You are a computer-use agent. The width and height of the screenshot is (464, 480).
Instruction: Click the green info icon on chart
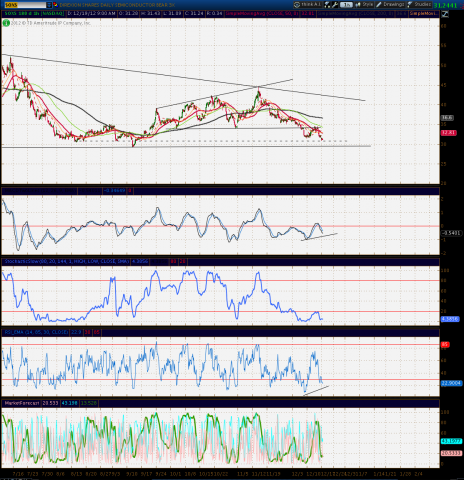[x=6, y=23]
